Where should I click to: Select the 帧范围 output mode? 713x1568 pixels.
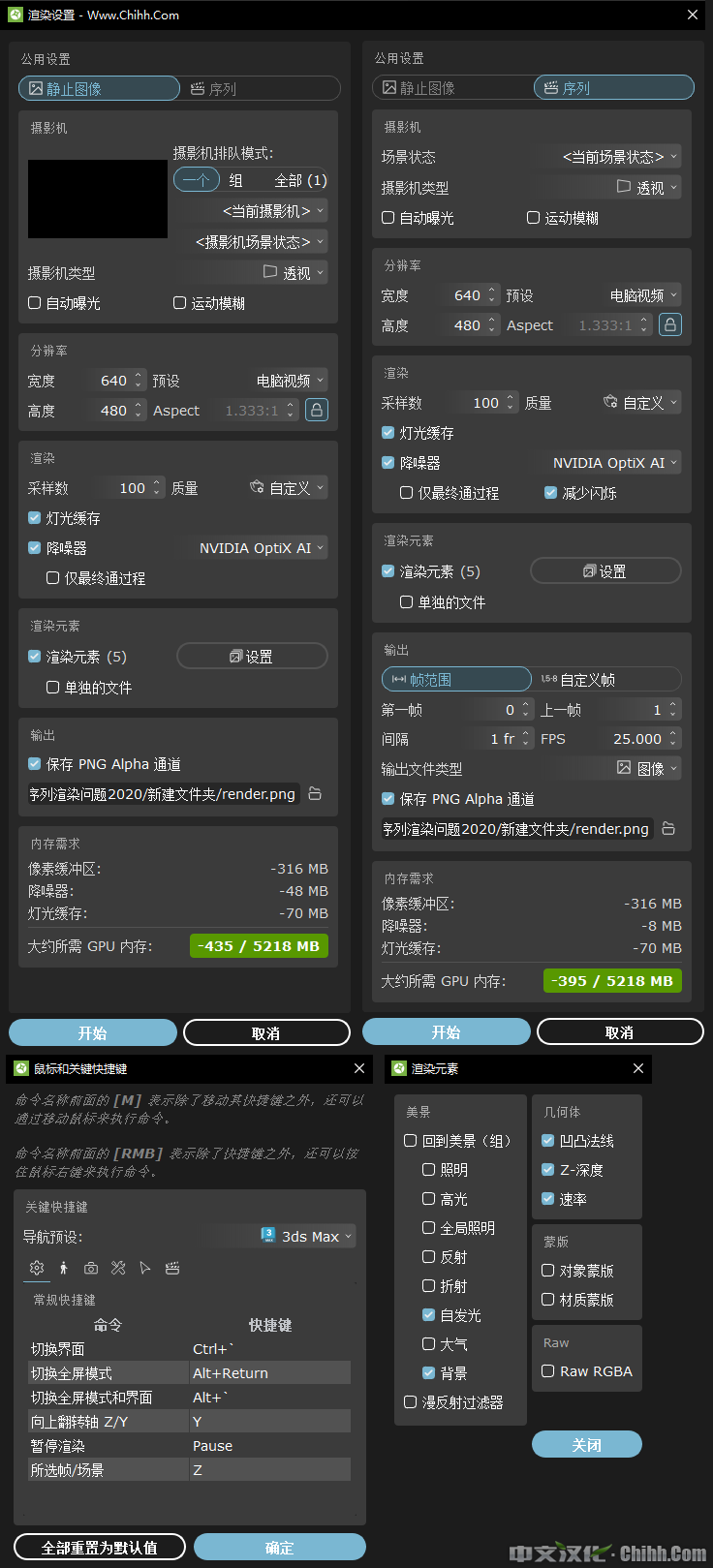coord(456,680)
